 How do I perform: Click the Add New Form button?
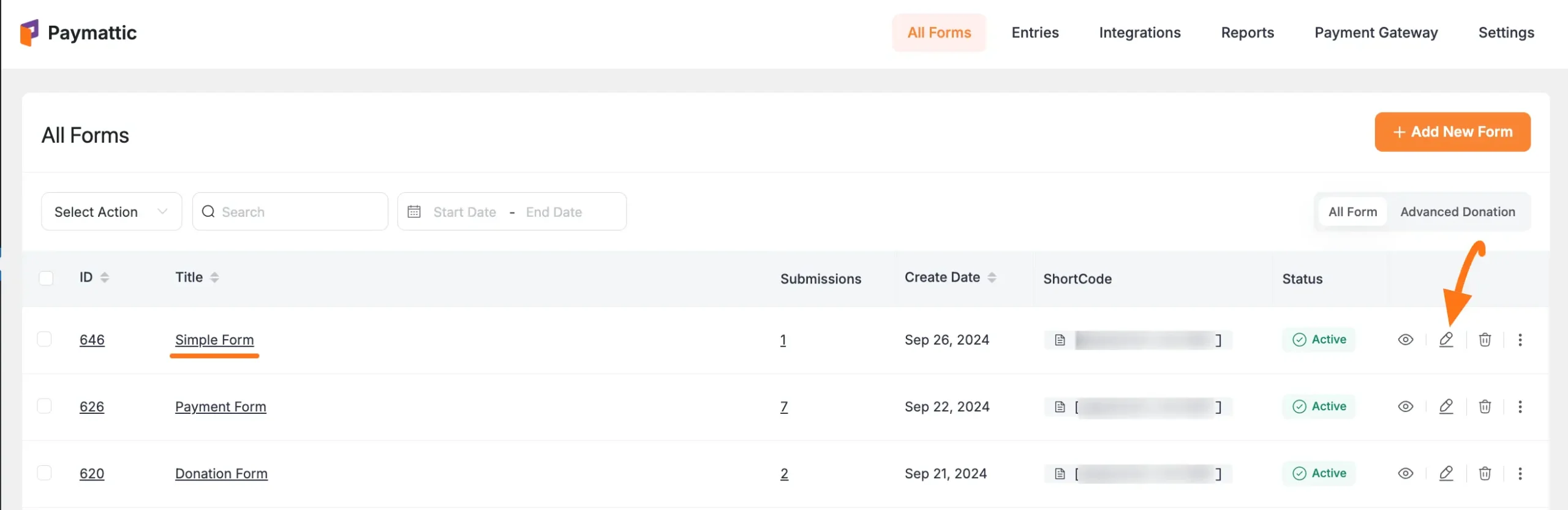tap(1452, 132)
